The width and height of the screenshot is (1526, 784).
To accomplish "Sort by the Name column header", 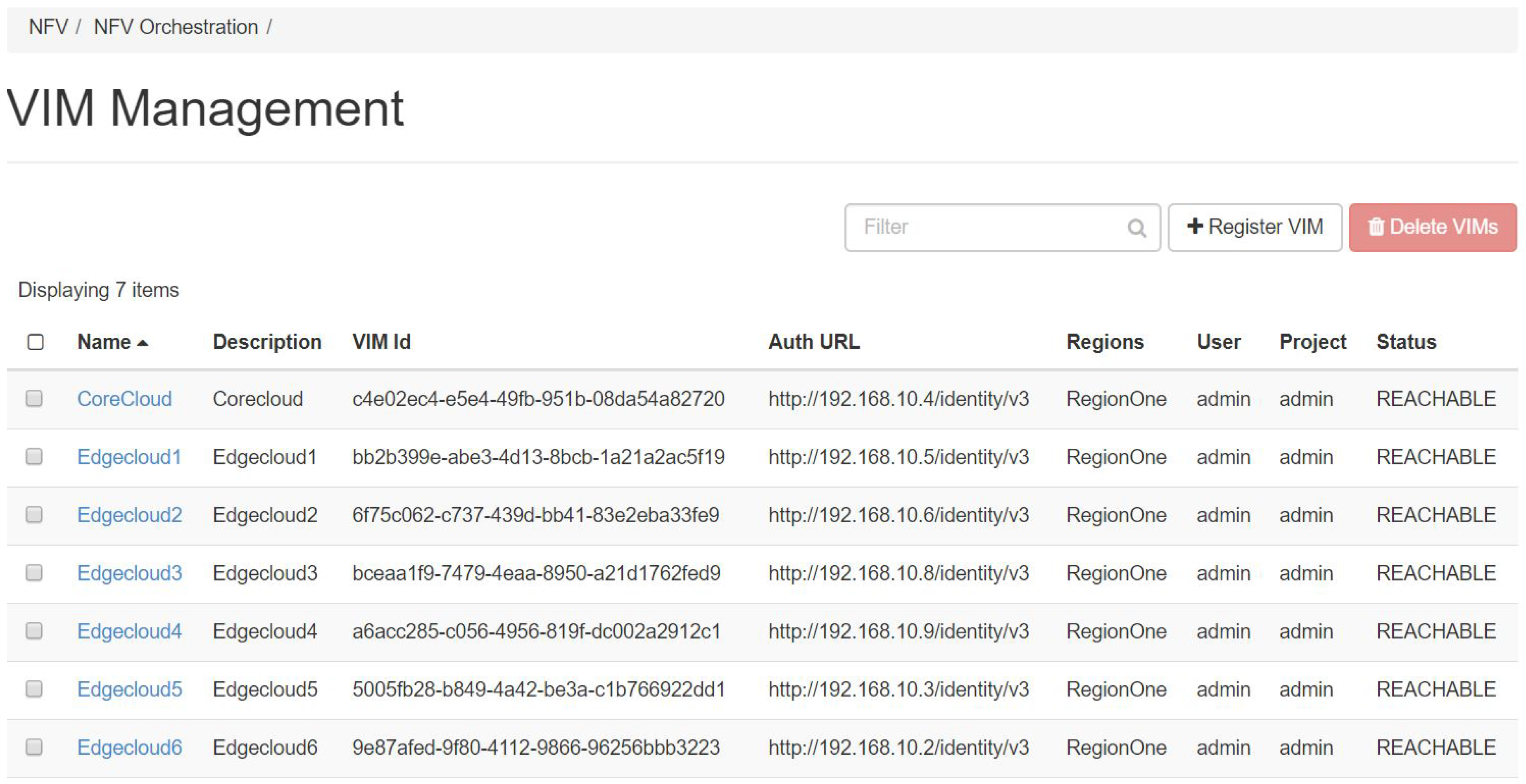I will (x=104, y=342).
